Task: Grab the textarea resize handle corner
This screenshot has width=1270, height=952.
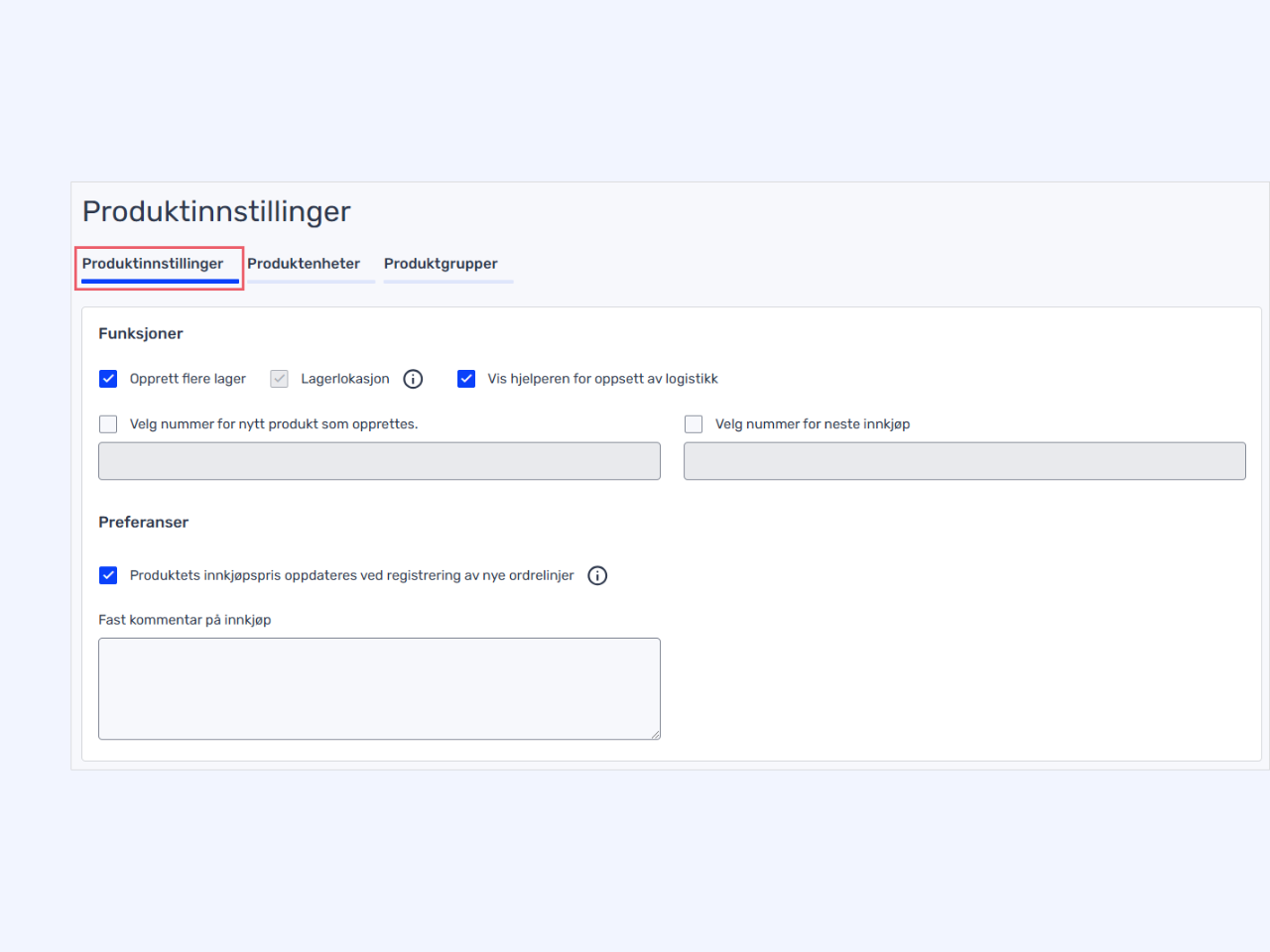Action: (x=655, y=734)
